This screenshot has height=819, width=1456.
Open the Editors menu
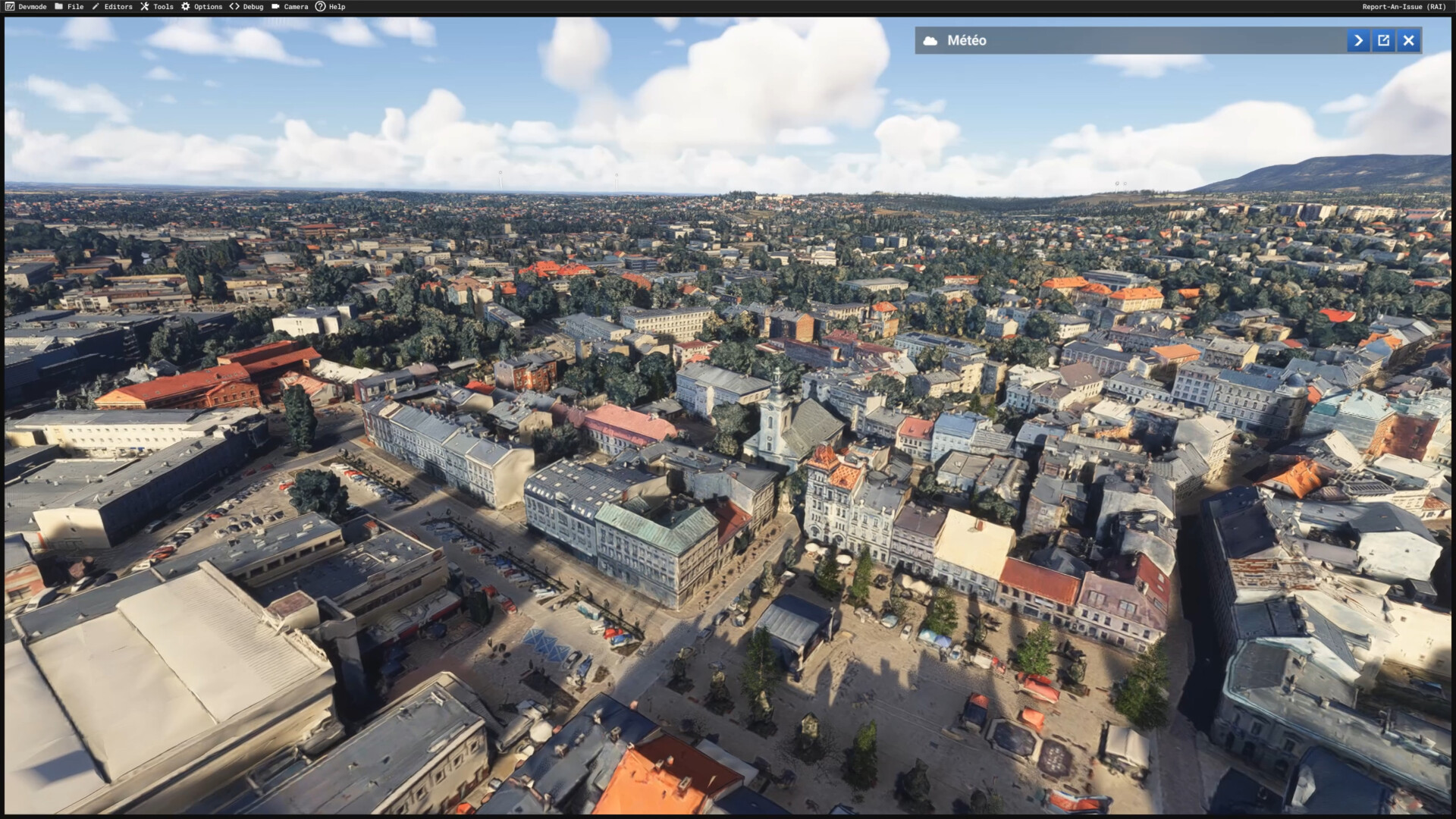(118, 7)
